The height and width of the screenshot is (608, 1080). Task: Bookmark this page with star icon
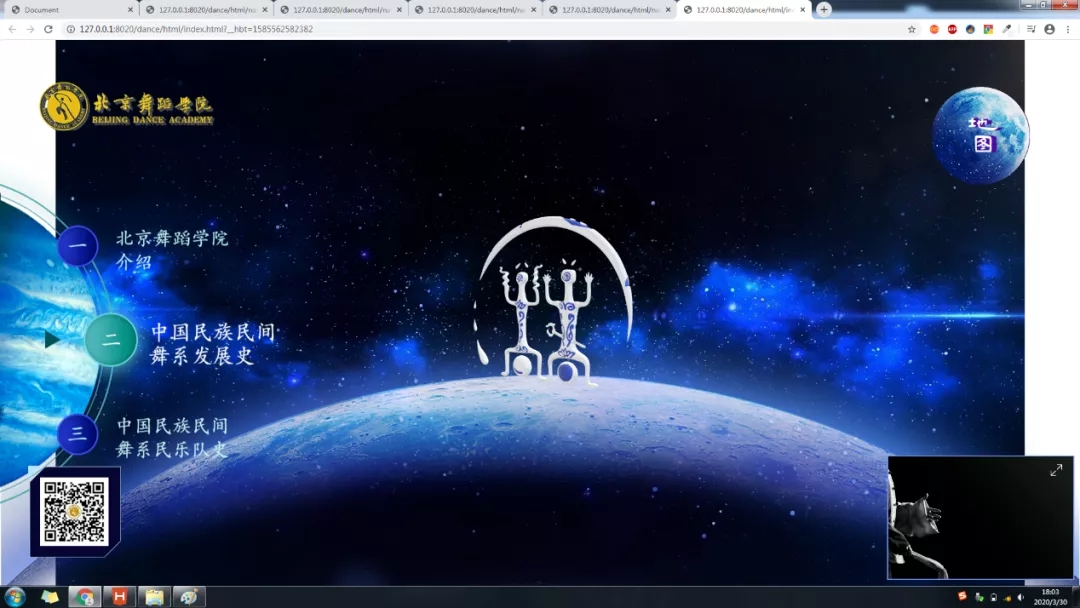coord(911,29)
